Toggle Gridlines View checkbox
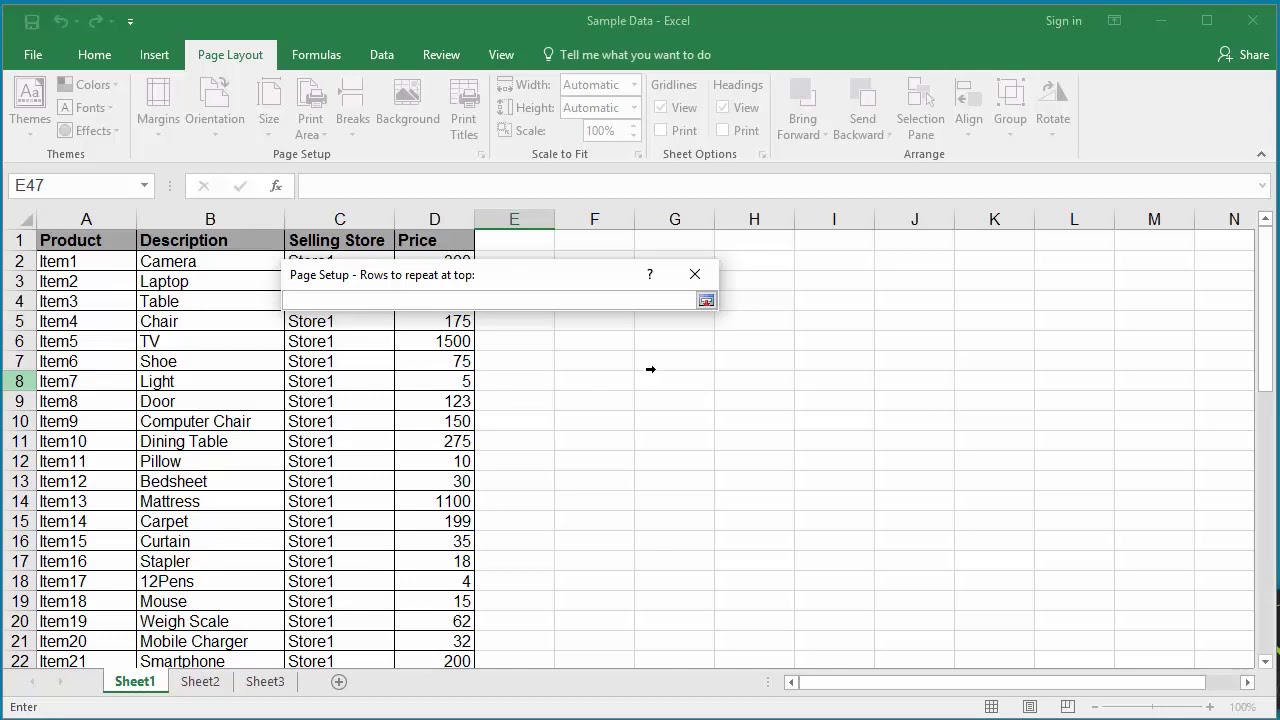 click(x=661, y=108)
